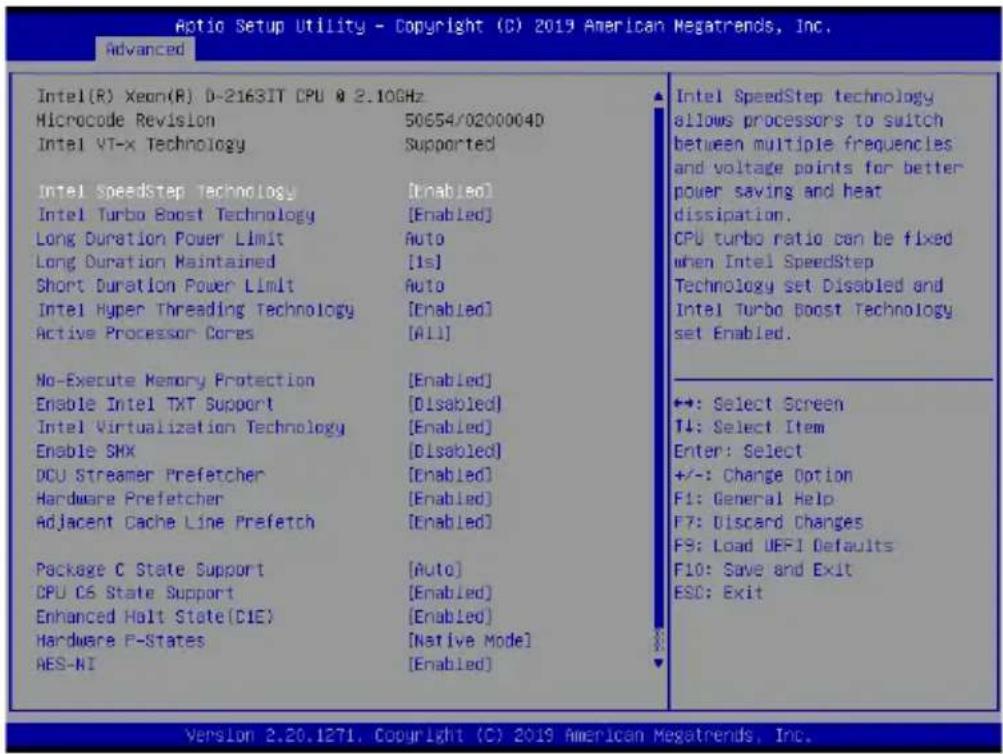Click F1: General Help hint

click(x=754, y=499)
